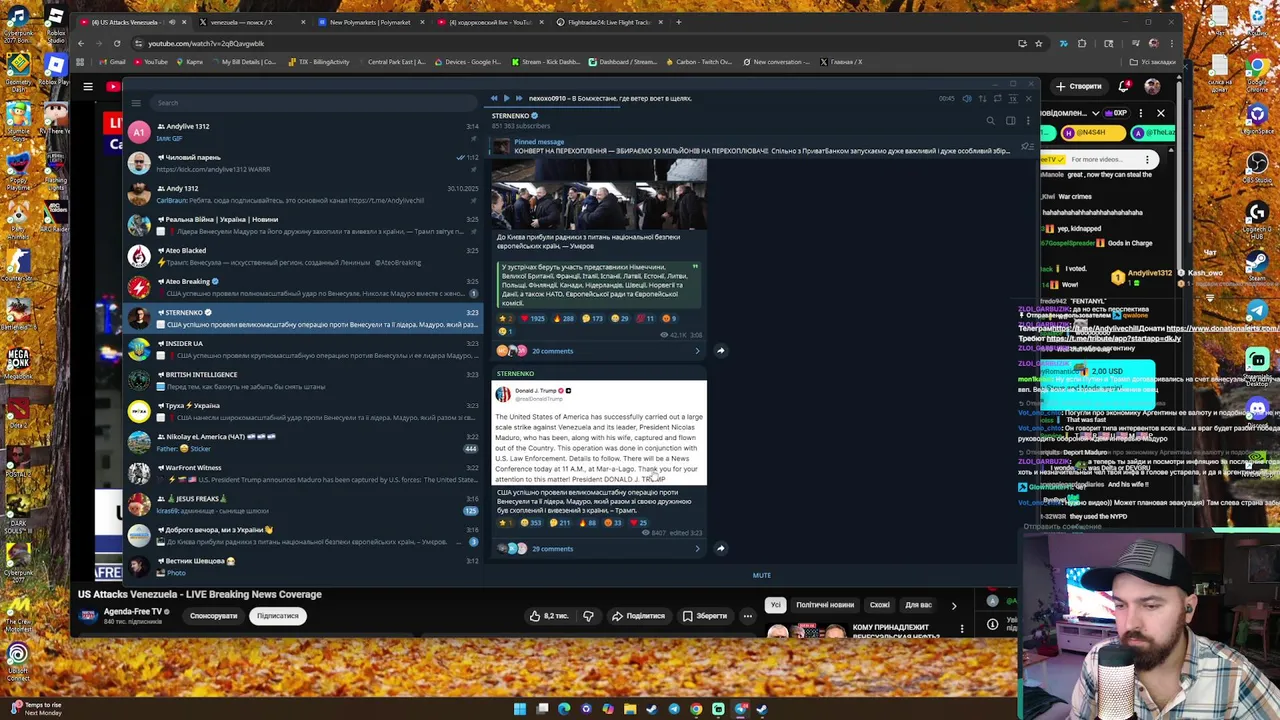1280x720 pixels.
Task: Click MUTE button below channel
Action: (761, 575)
